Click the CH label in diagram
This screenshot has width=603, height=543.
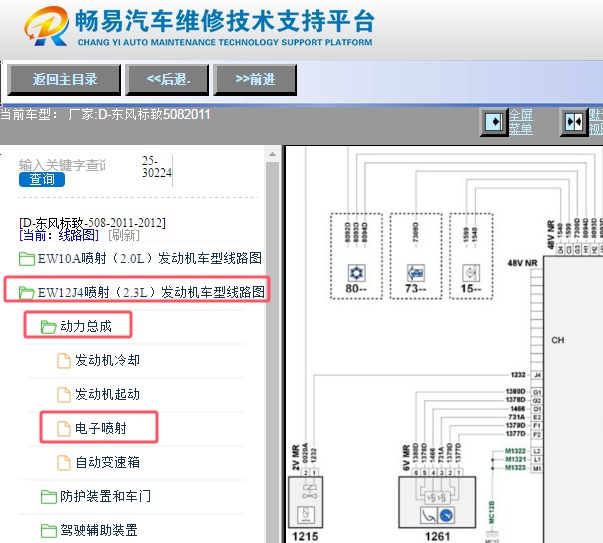click(x=558, y=340)
